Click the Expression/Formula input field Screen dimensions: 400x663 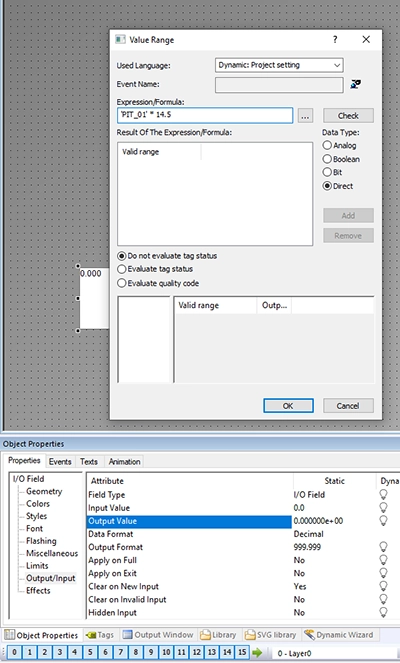(205, 115)
